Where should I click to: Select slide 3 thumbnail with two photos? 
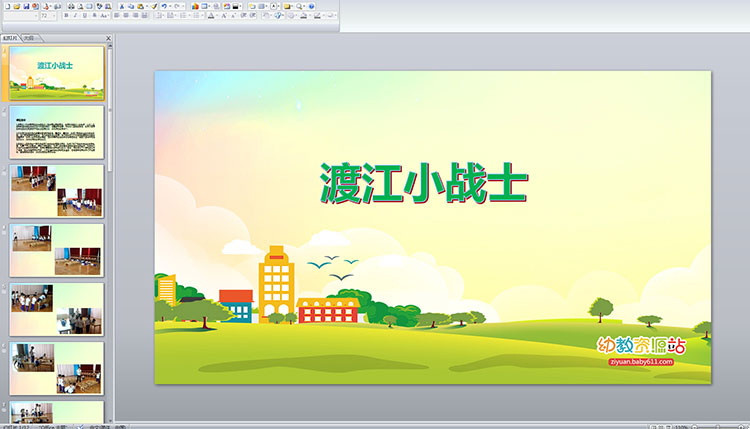[x=56, y=191]
